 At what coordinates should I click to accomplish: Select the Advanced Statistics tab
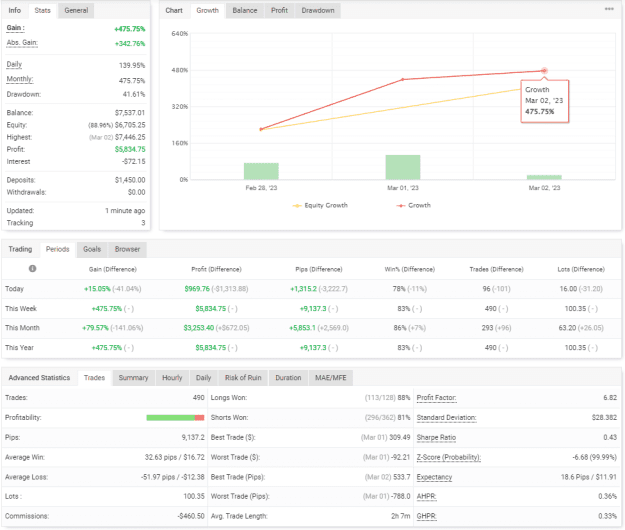pyautogui.click(x=39, y=377)
